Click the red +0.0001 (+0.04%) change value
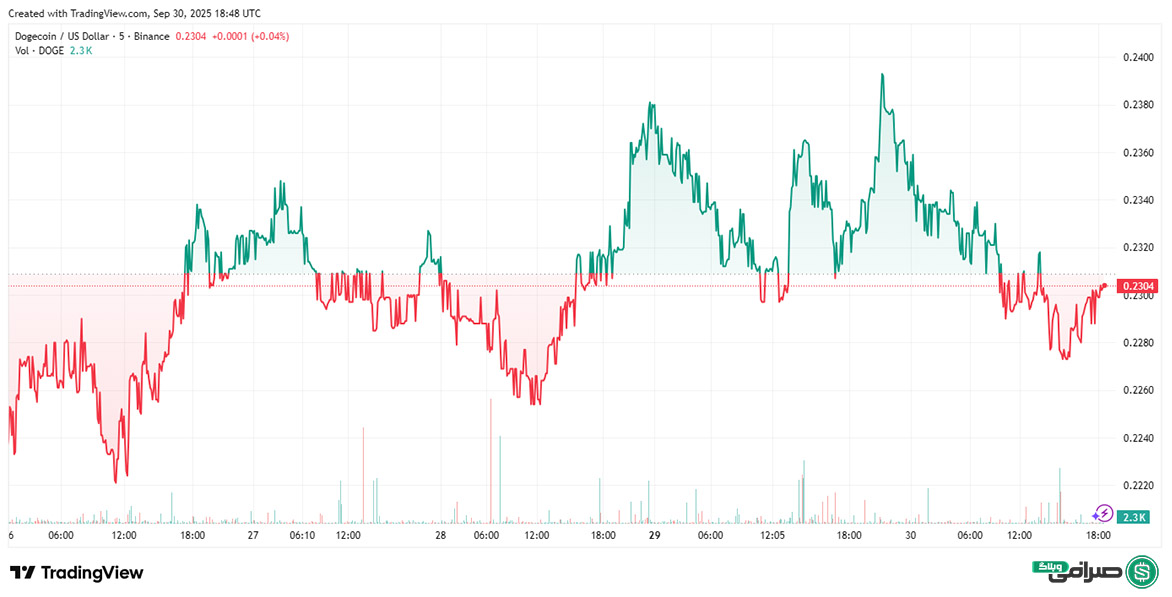 pyautogui.click(x=245, y=36)
